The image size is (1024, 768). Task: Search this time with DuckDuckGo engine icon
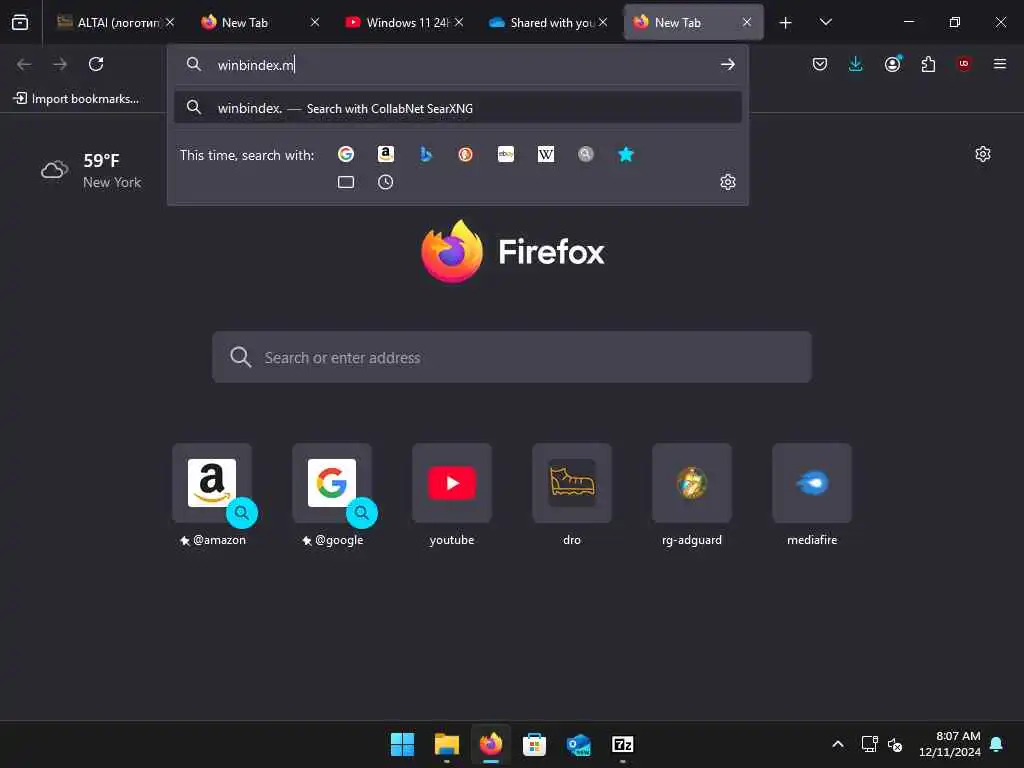(466, 154)
